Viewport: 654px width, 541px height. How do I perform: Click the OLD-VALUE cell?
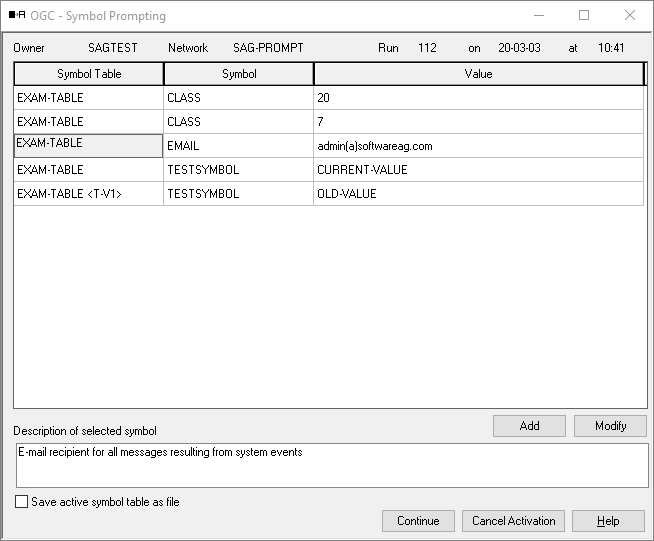[x=478, y=194]
